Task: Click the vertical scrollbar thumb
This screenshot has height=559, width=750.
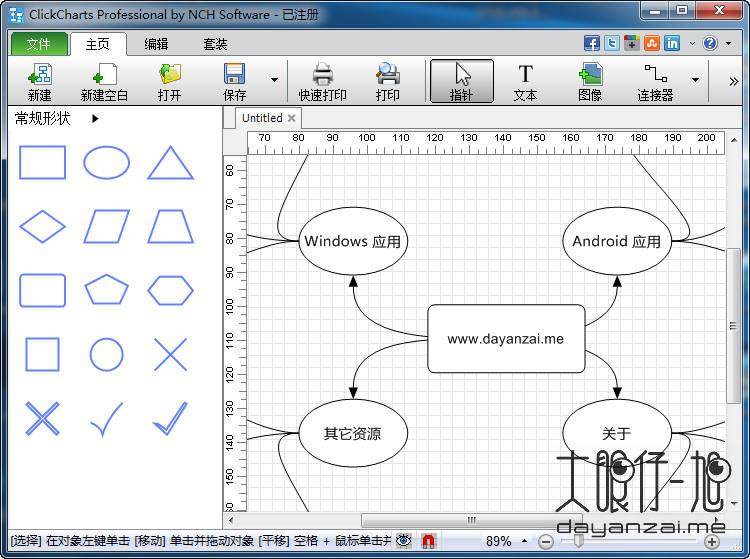Action: [733, 326]
